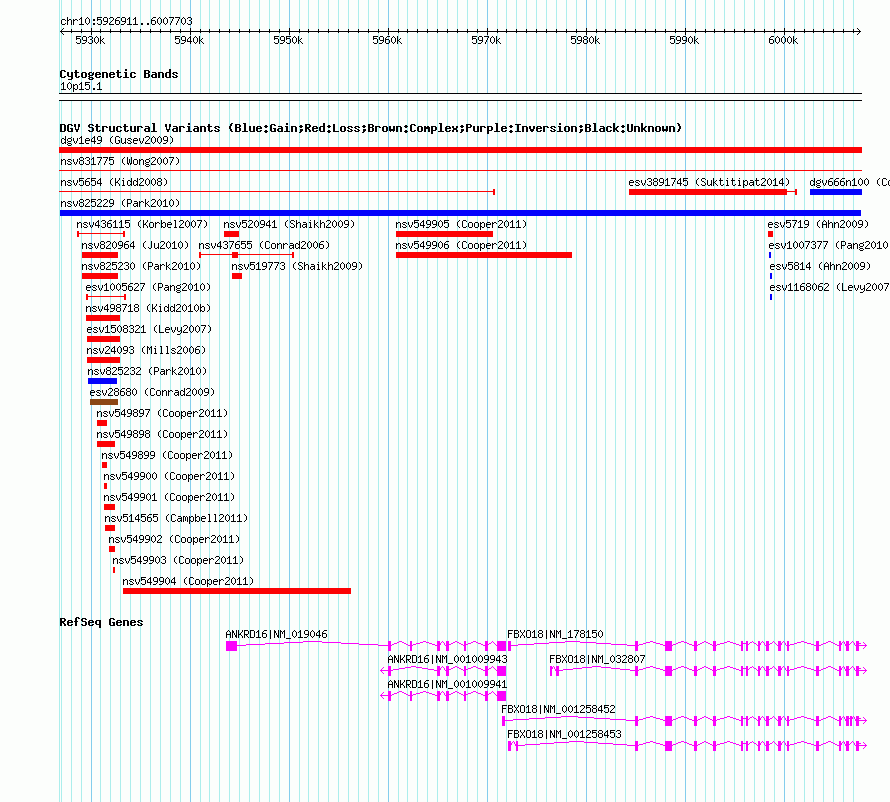The width and height of the screenshot is (890, 802).
Task: Click the dgv666n100 blue gain bar
Action: (836, 192)
